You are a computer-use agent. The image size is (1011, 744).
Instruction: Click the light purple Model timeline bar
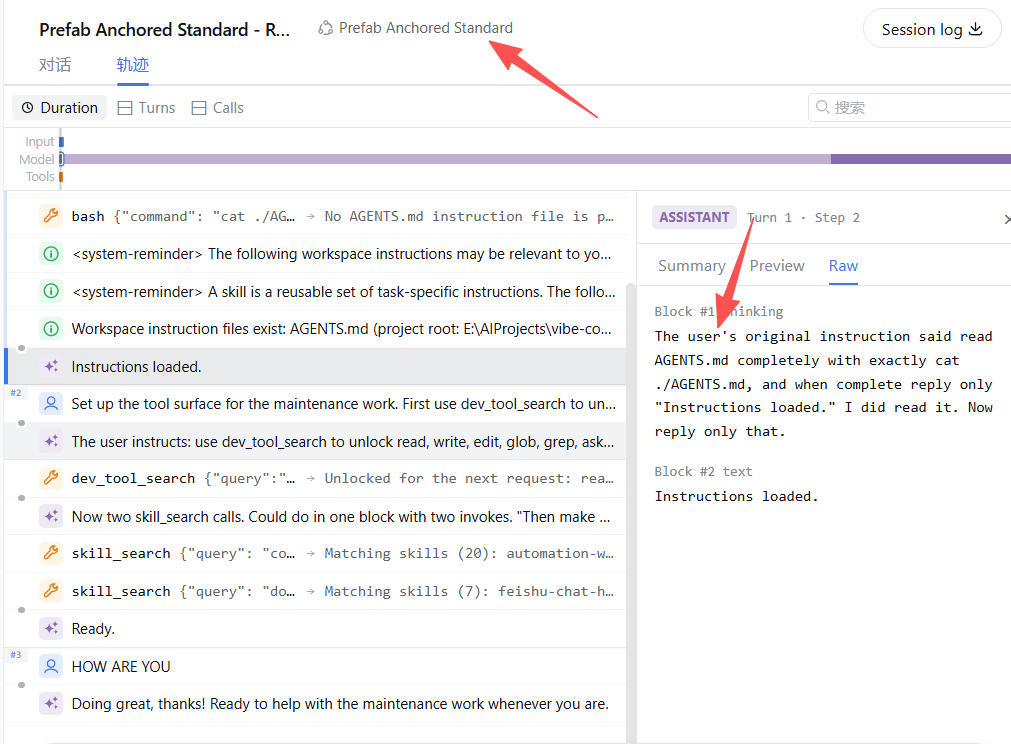click(447, 159)
